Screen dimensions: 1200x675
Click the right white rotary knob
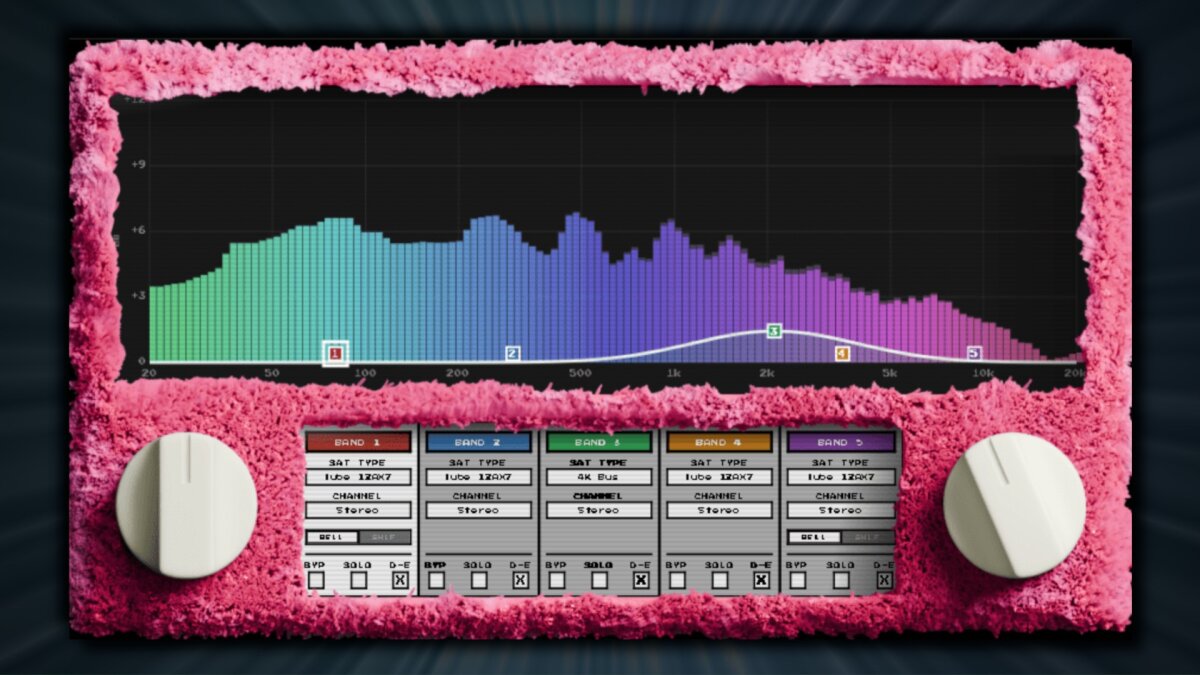pos(1014,505)
